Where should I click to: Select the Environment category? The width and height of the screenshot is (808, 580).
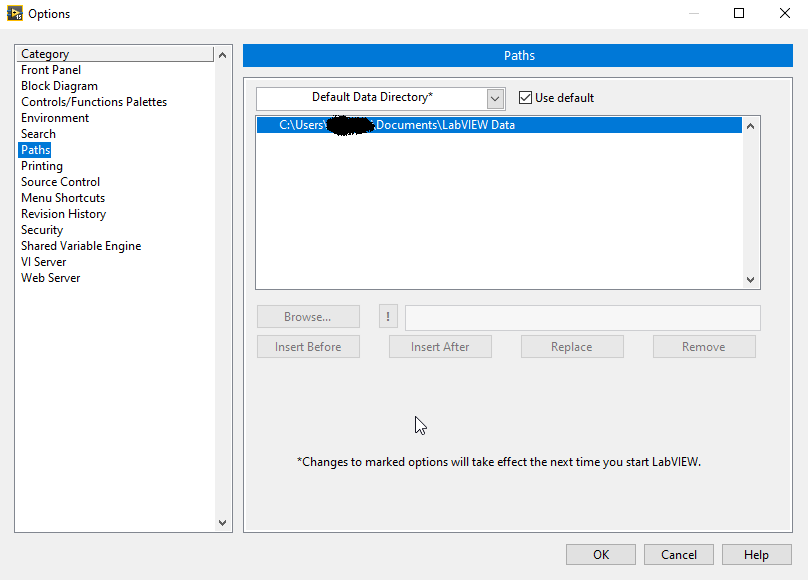tap(55, 118)
